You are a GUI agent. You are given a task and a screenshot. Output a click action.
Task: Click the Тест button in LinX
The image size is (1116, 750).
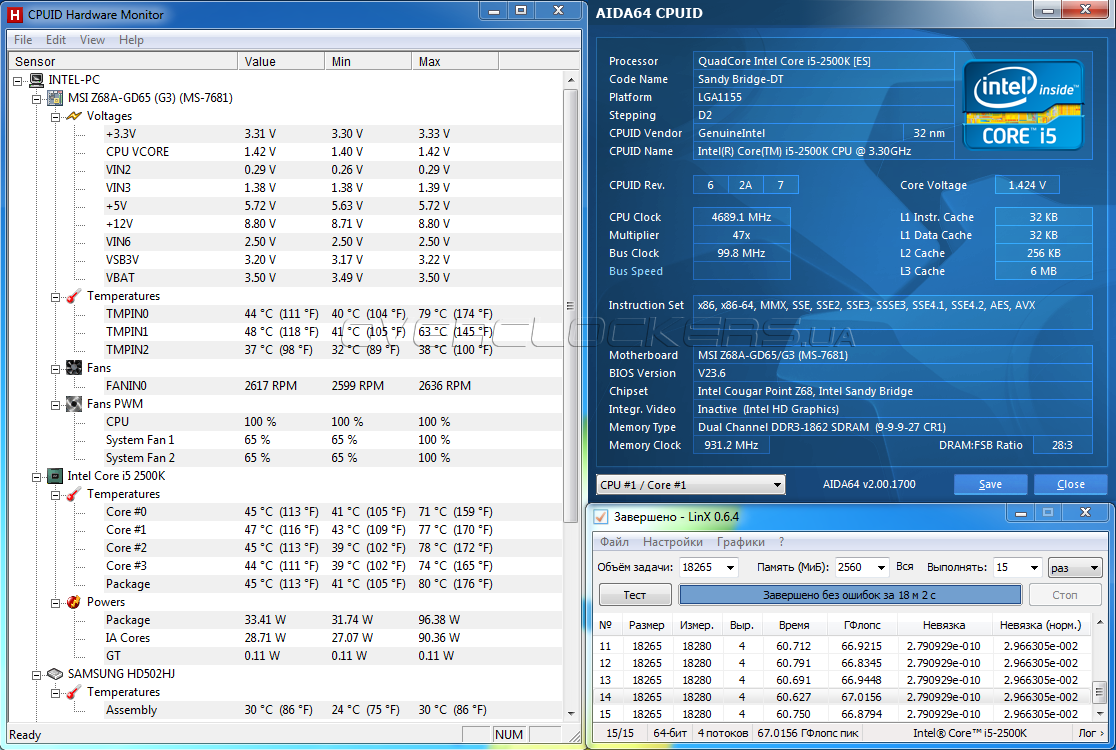pyautogui.click(x=635, y=595)
